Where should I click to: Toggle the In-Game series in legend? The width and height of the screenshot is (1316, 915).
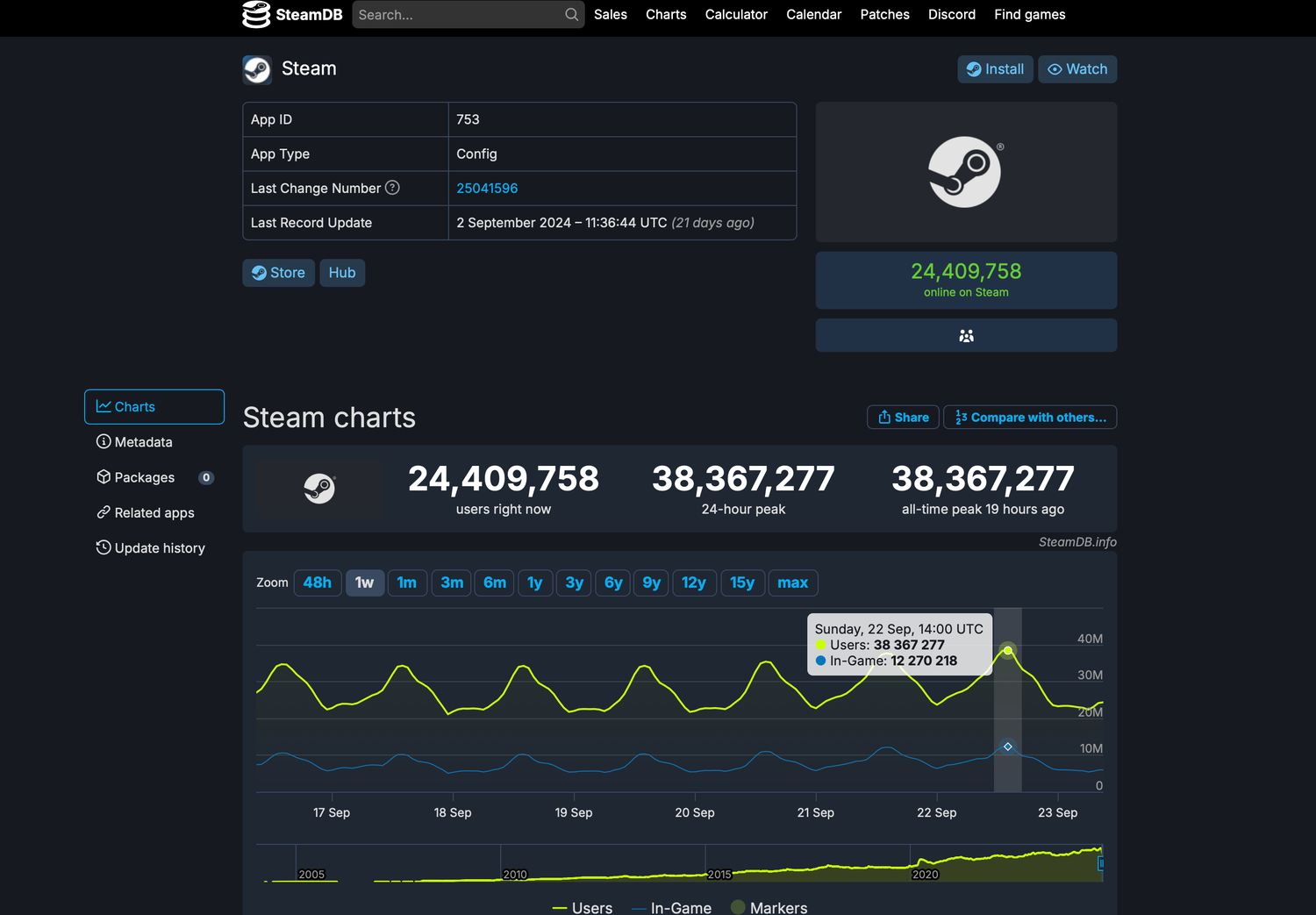pyautogui.click(x=672, y=908)
